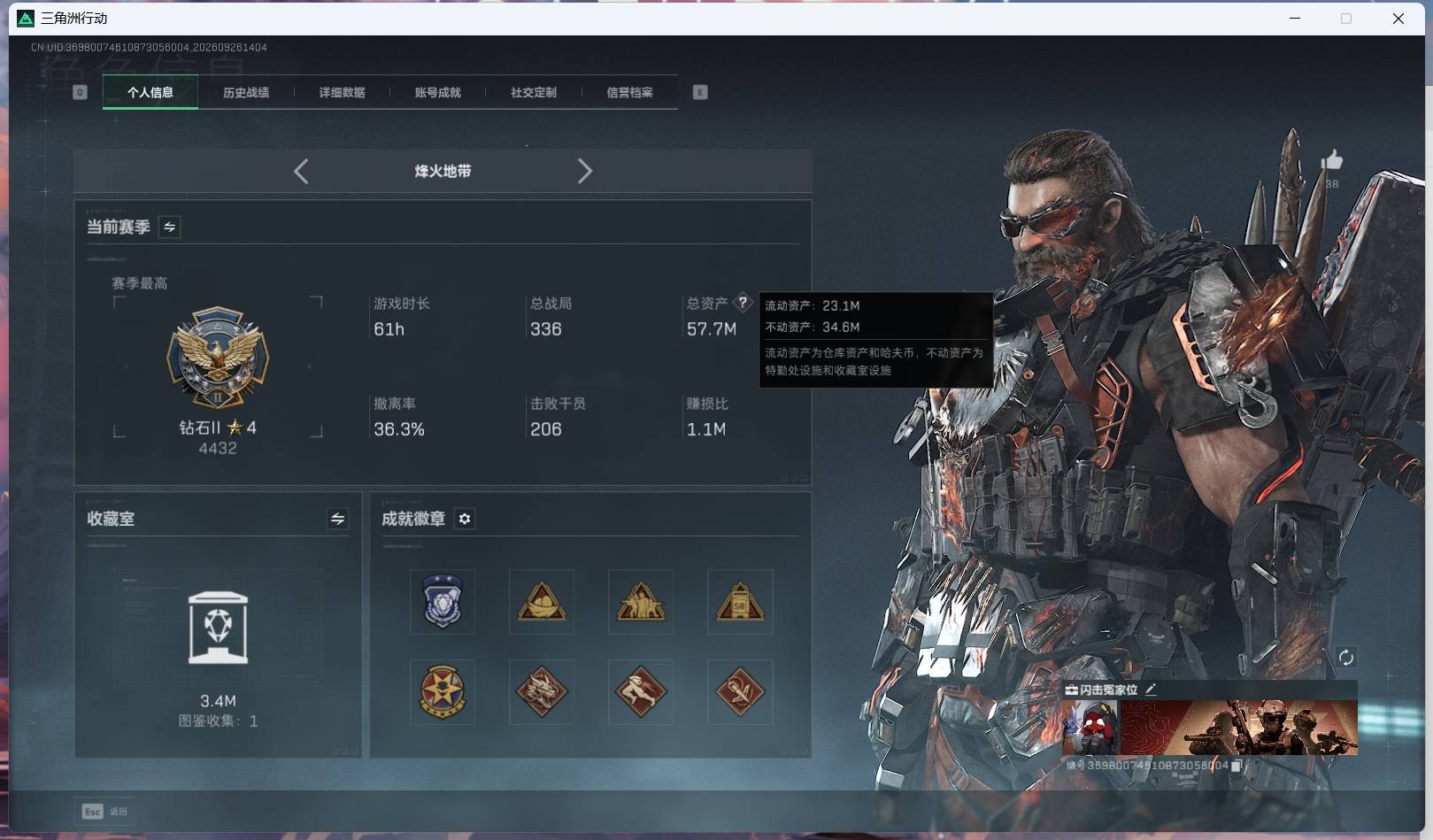Click the E next-tab key icon
This screenshot has width=1433, height=840.
coord(700,92)
